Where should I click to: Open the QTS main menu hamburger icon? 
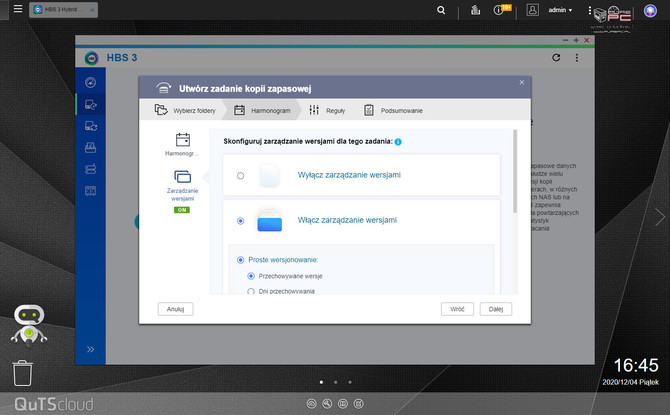(x=18, y=9)
